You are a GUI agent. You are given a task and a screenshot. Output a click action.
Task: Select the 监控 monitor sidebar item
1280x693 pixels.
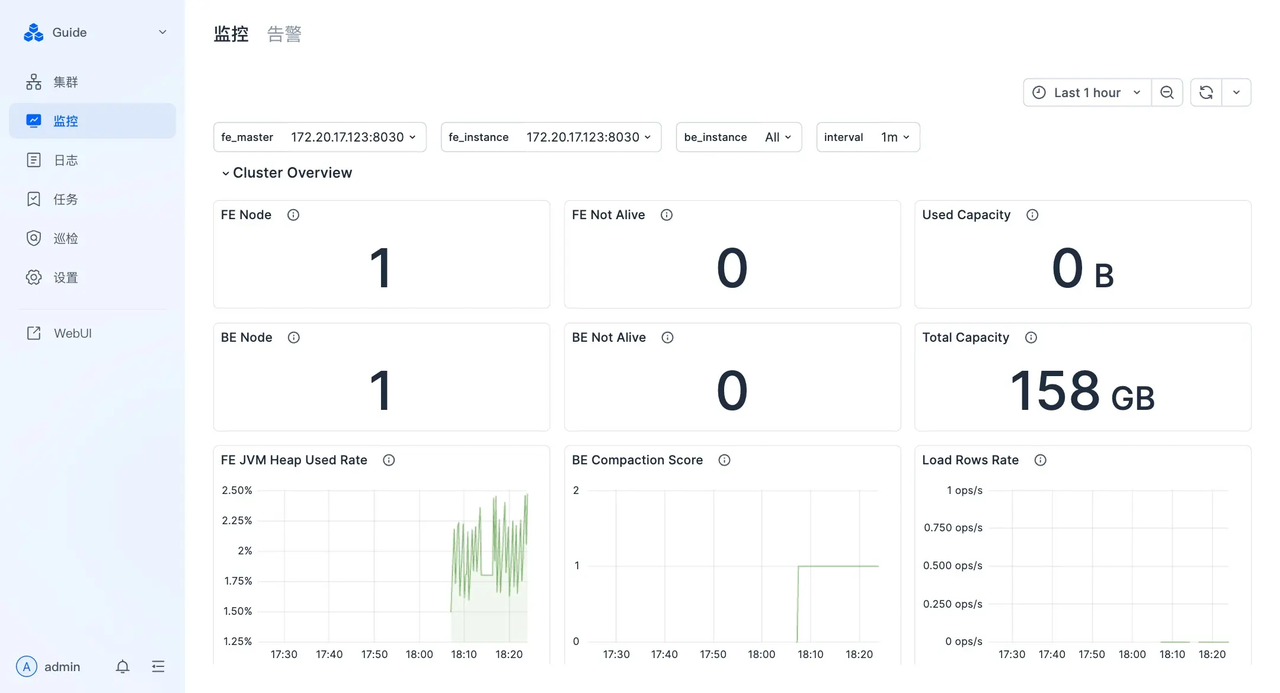[x=92, y=121]
